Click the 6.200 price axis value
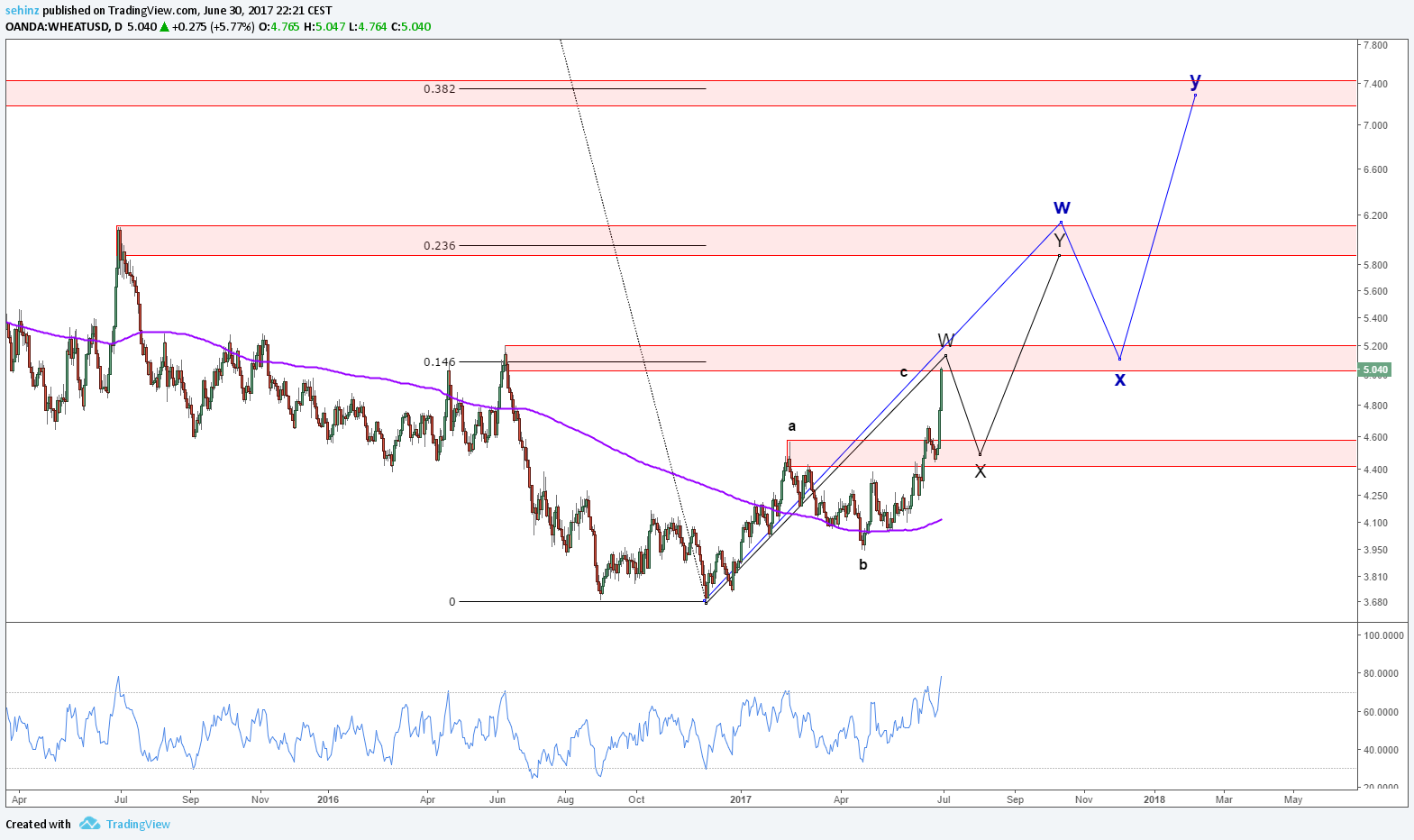This screenshot has height=840, width=1414. click(x=1375, y=216)
